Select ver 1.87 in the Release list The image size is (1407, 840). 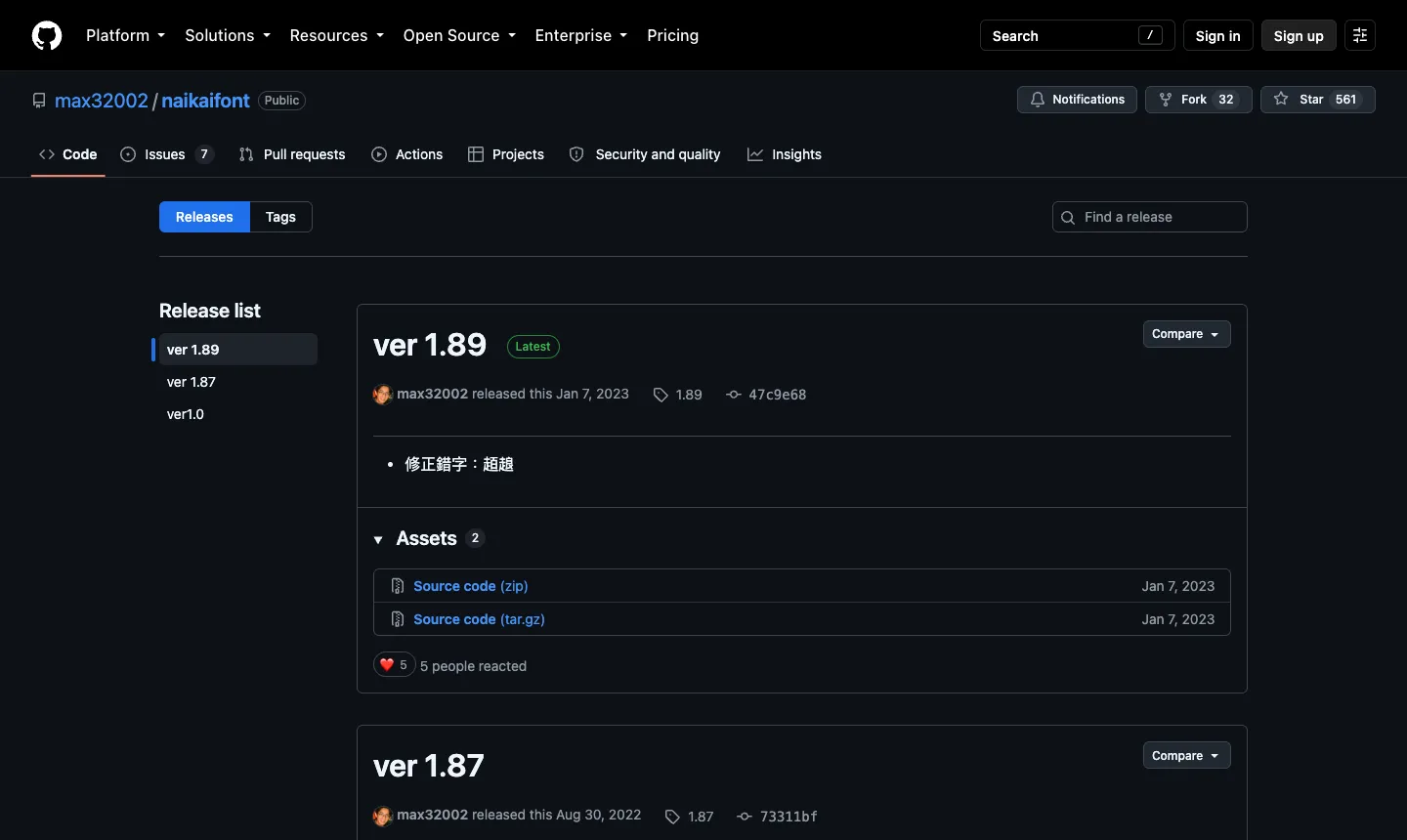(238, 382)
